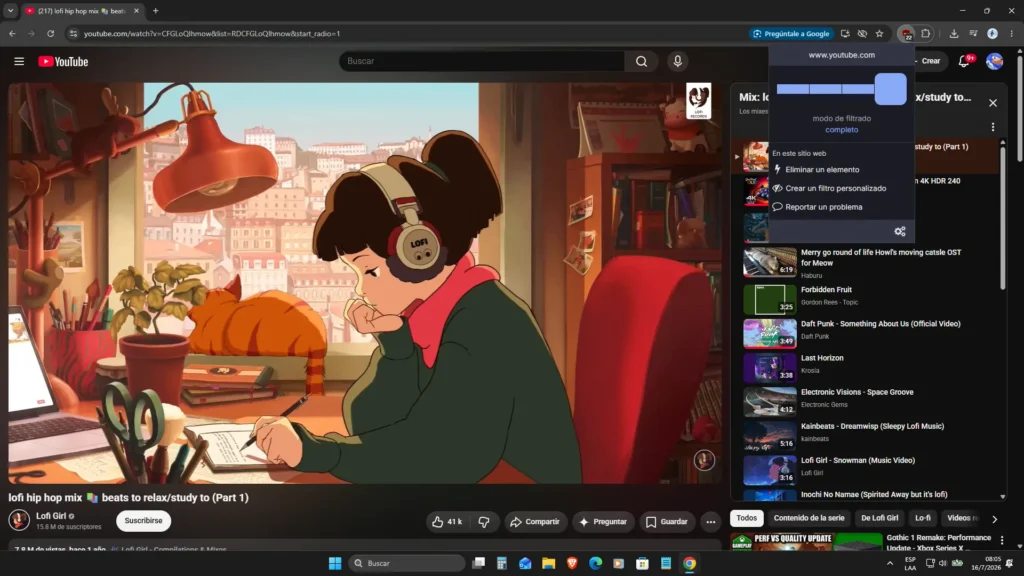Open File Explorer from taskbar
This screenshot has height=576, width=1024.
549,563
